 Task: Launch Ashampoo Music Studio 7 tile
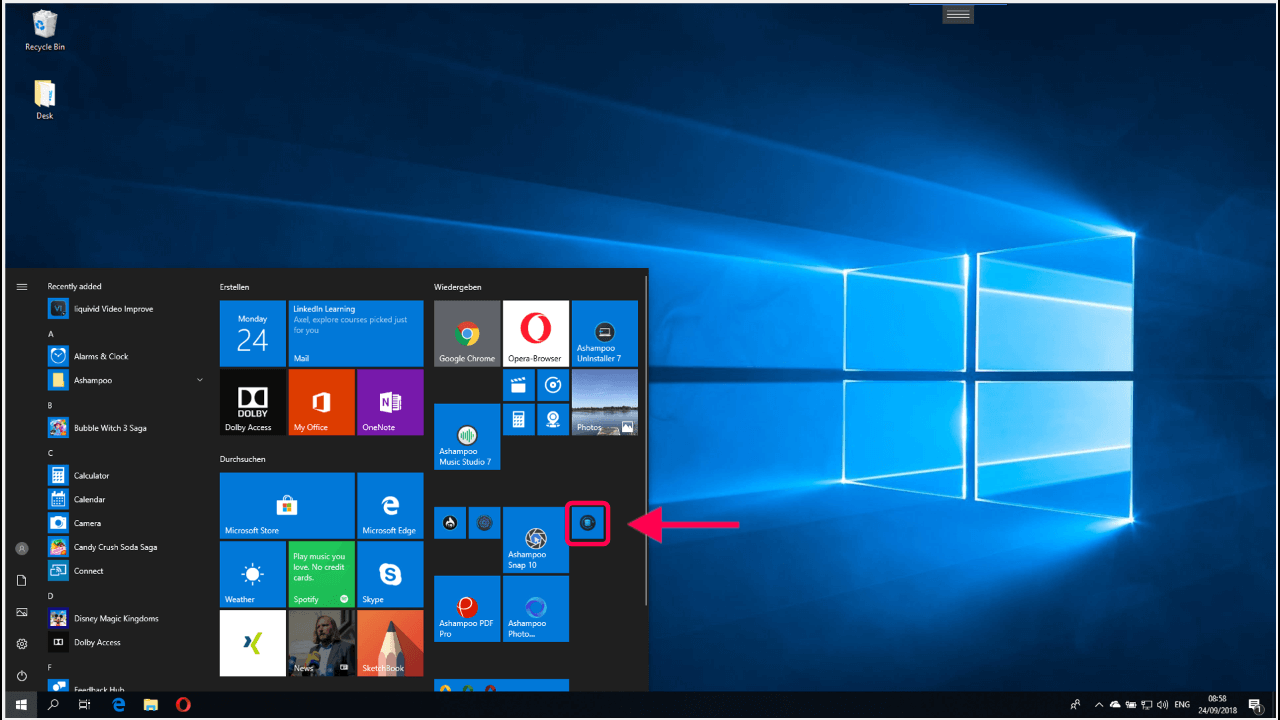(x=467, y=436)
